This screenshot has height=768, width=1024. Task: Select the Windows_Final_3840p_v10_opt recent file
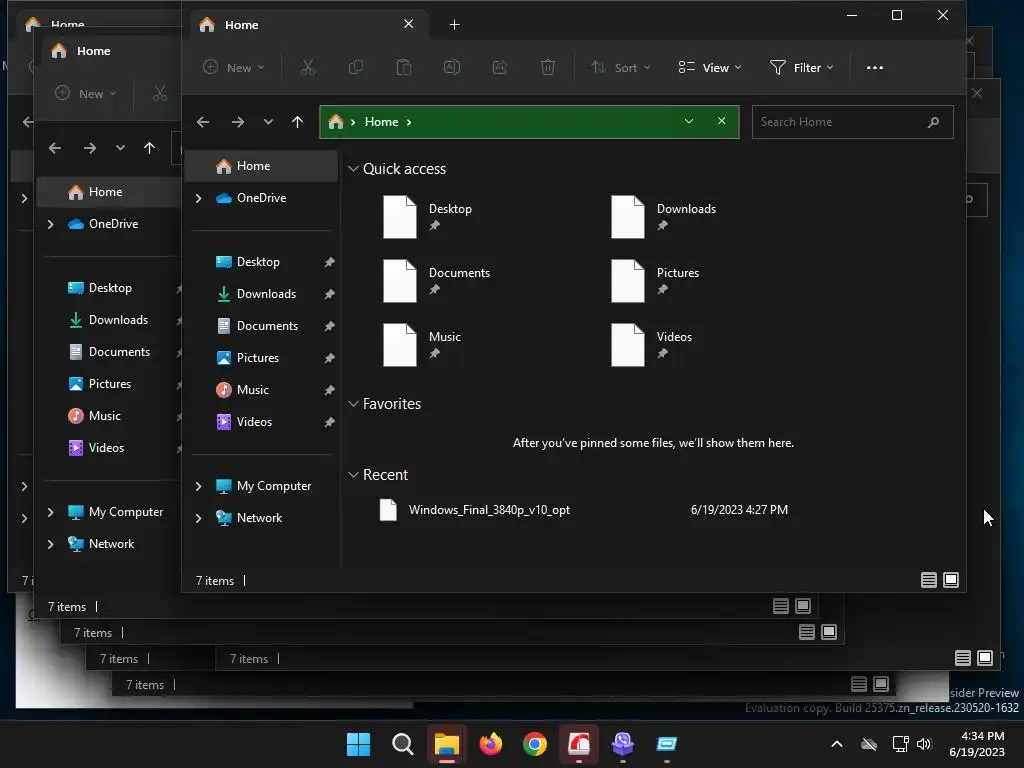pyautogui.click(x=489, y=509)
